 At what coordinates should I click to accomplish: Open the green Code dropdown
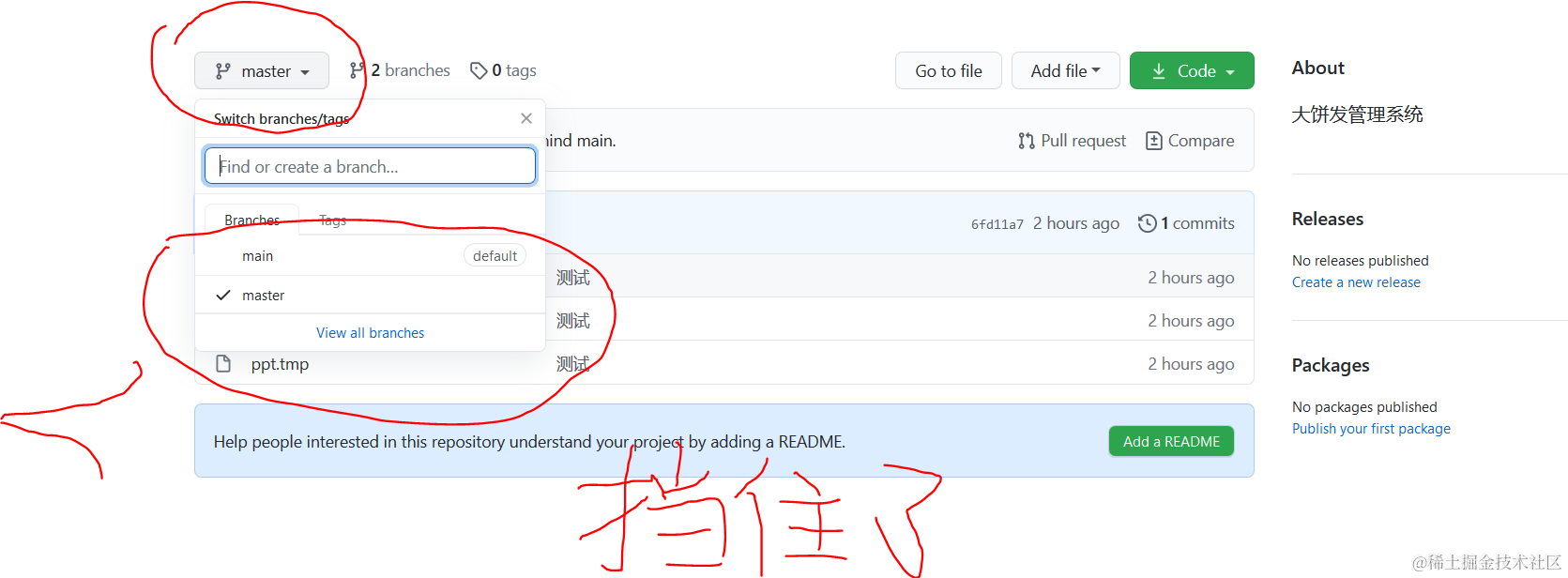click(1192, 70)
